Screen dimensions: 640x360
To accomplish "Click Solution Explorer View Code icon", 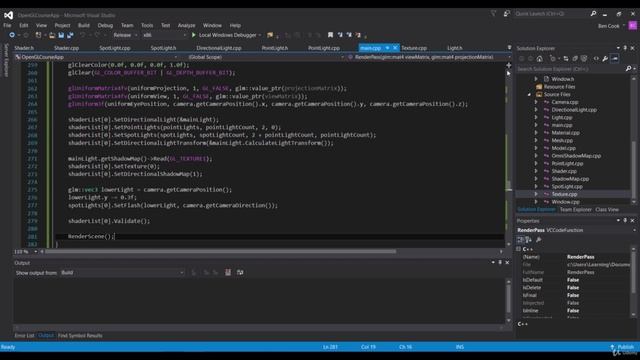I will 596,59.
